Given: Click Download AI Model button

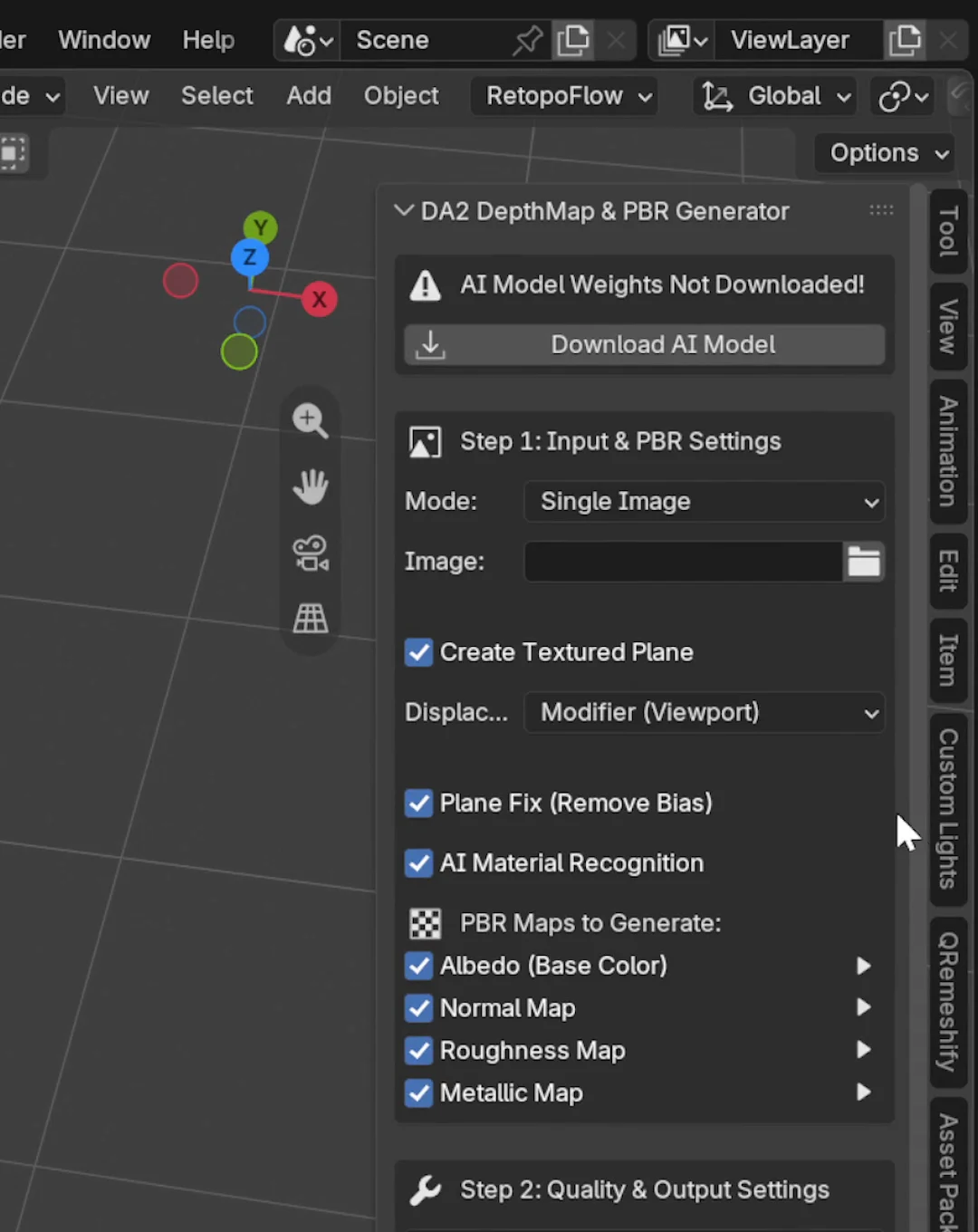Looking at the screenshot, I should [645, 345].
